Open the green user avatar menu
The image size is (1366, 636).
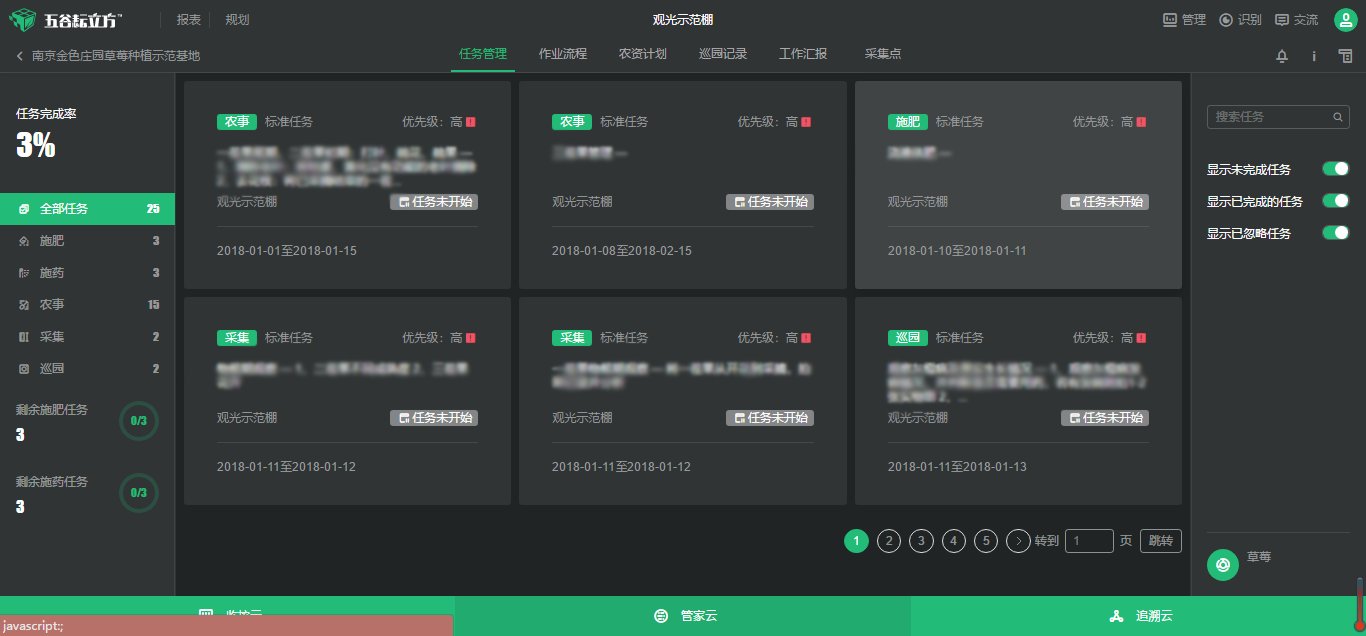coord(1345,19)
